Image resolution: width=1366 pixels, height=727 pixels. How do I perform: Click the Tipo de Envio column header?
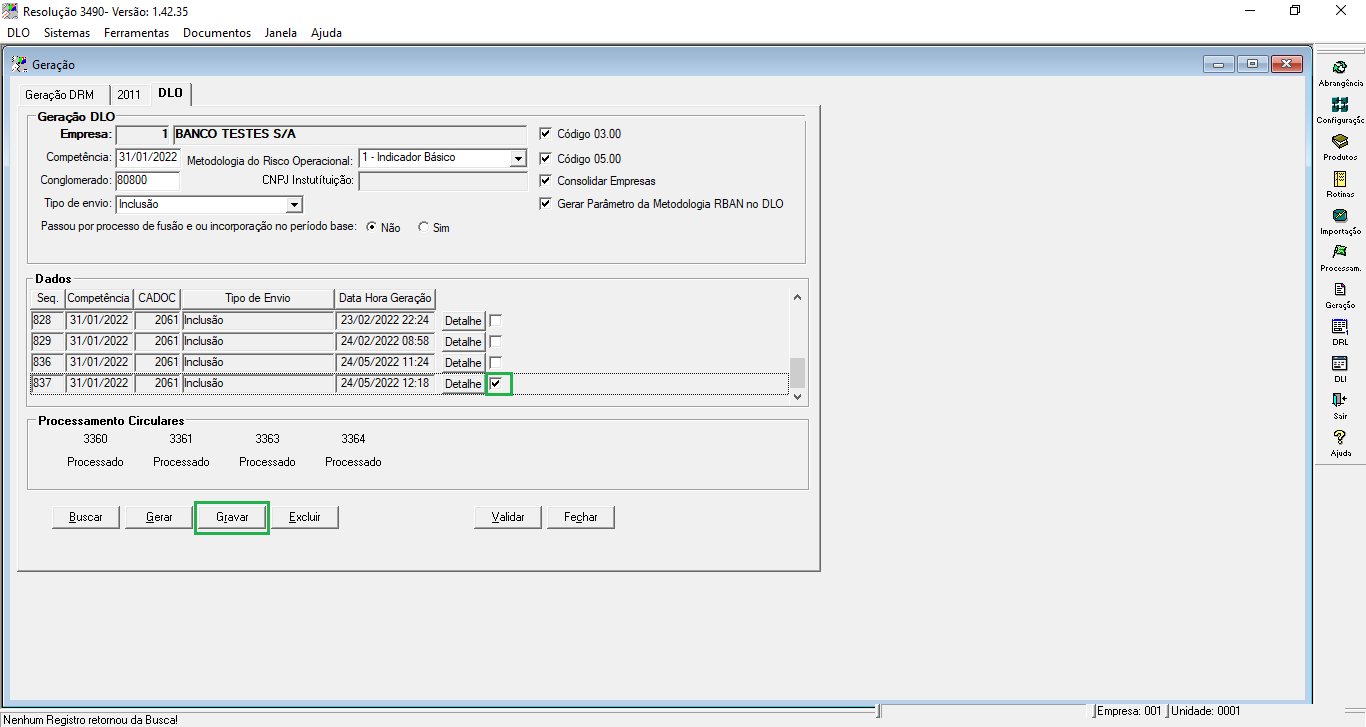click(258, 298)
